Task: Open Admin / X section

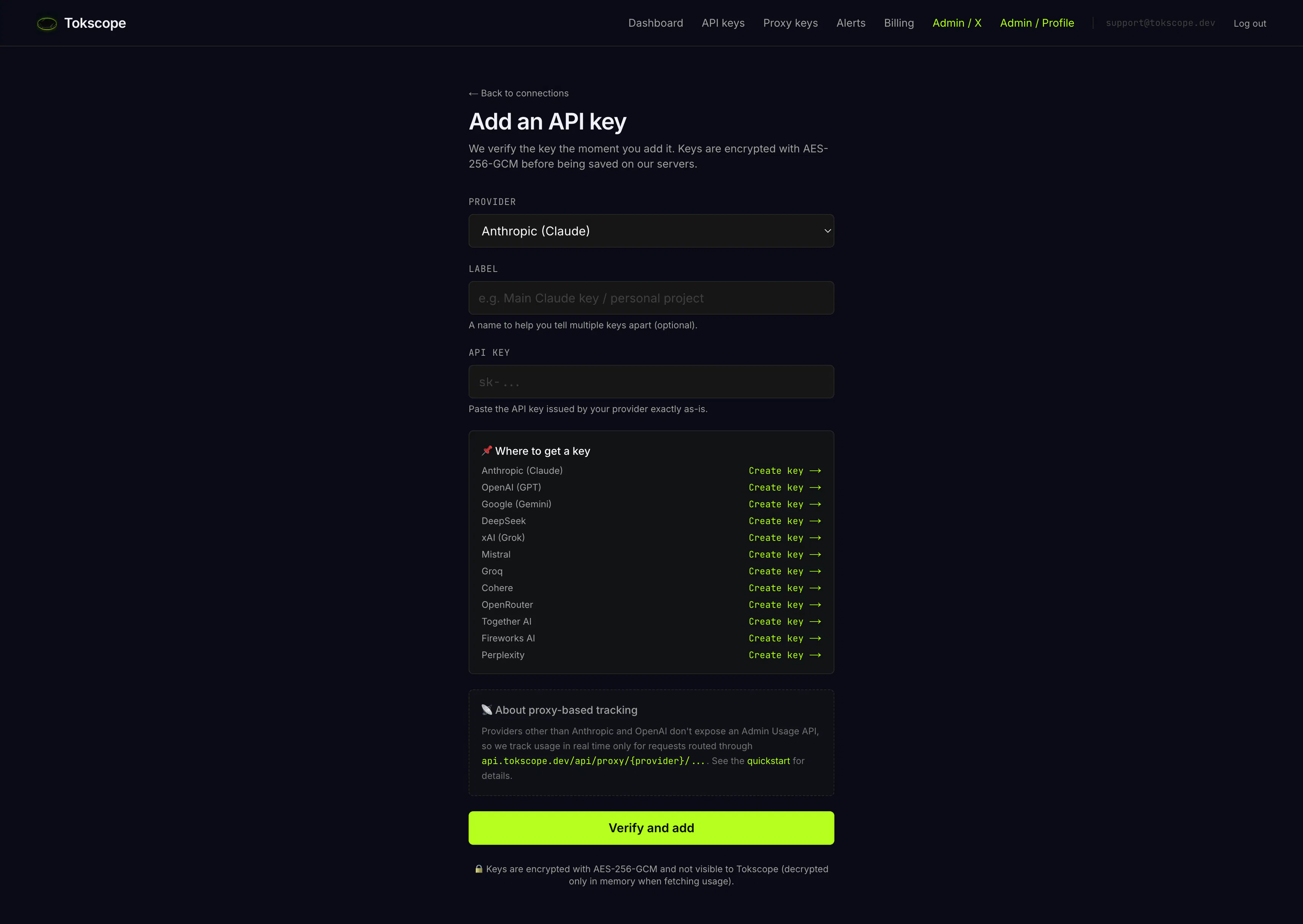Action: (957, 23)
